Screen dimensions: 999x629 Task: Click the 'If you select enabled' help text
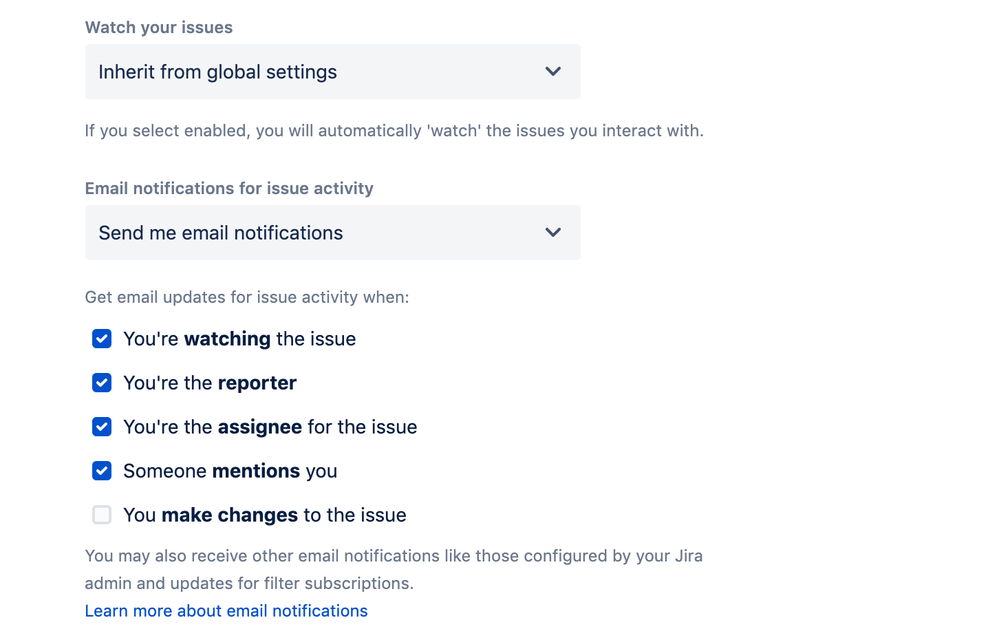click(x=394, y=131)
